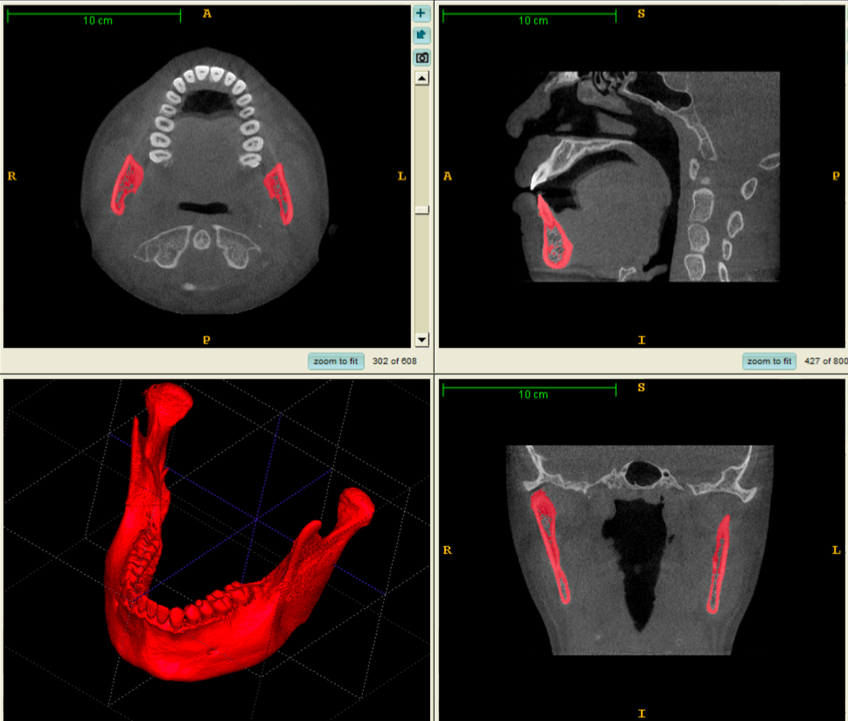Click the "10 cm" scale label in axial view

tap(98, 21)
